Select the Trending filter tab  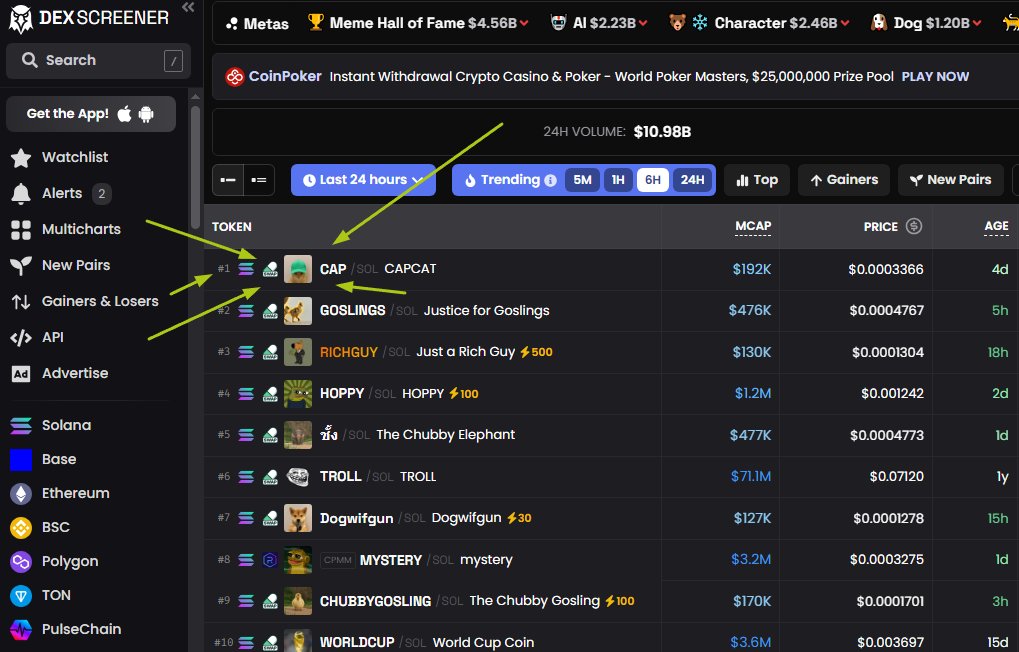point(510,180)
